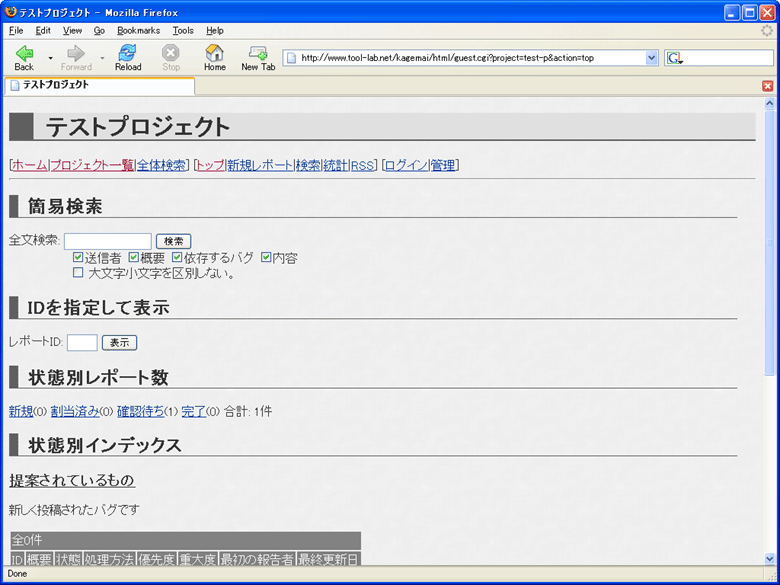Open the Forward button history dropdown arrow

(101, 57)
